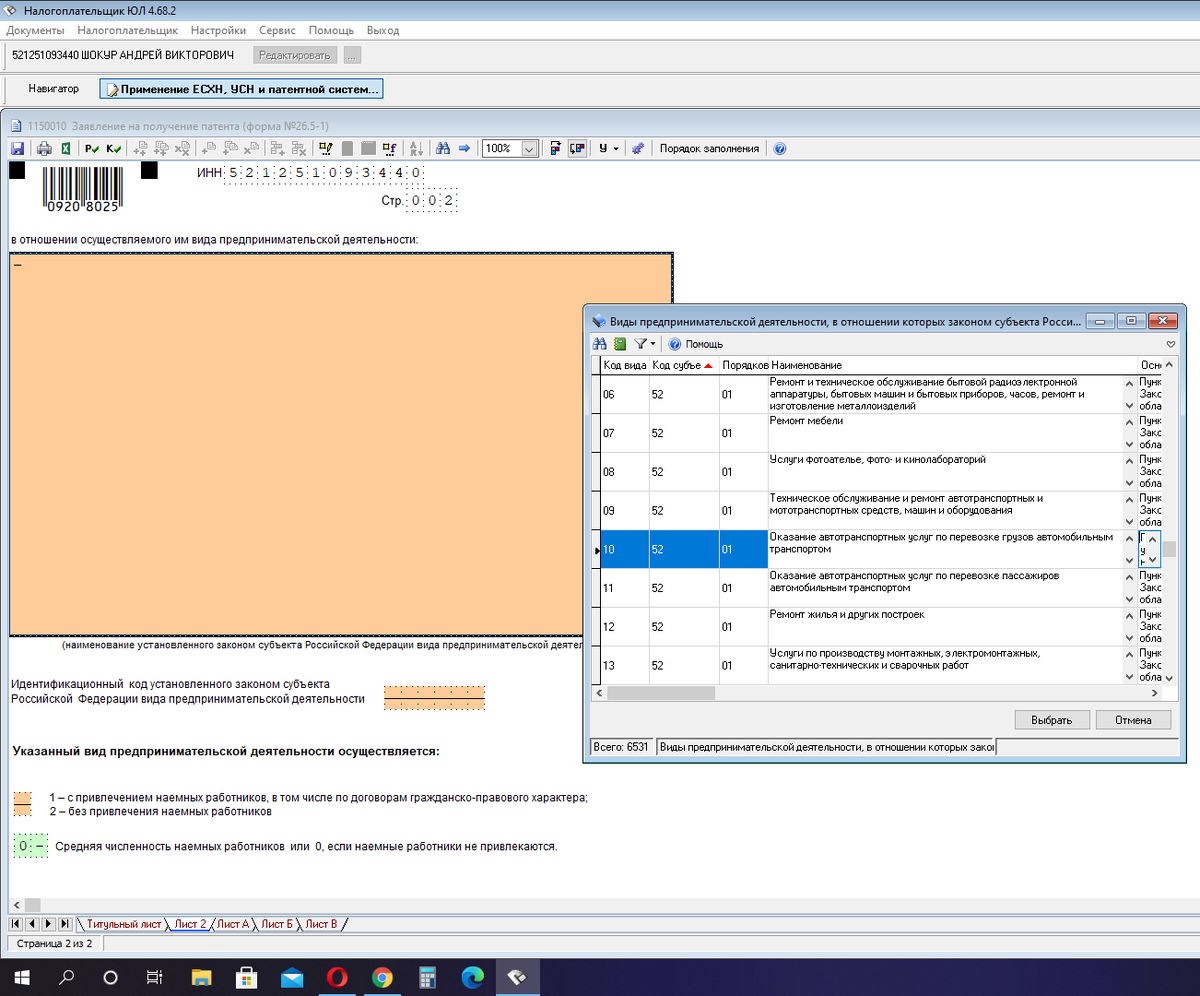
Task: Click the yellow-marked grid icon in the form toolbar
Action: click(325, 148)
